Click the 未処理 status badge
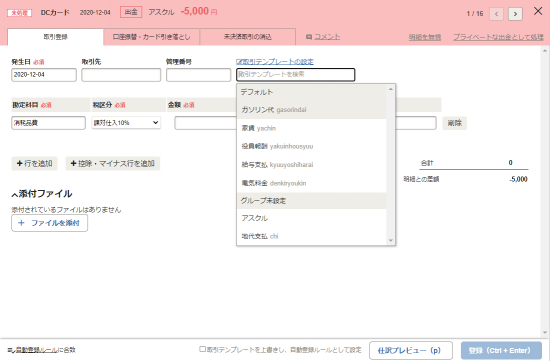This screenshot has width=550, height=361. (x=20, y=13)
